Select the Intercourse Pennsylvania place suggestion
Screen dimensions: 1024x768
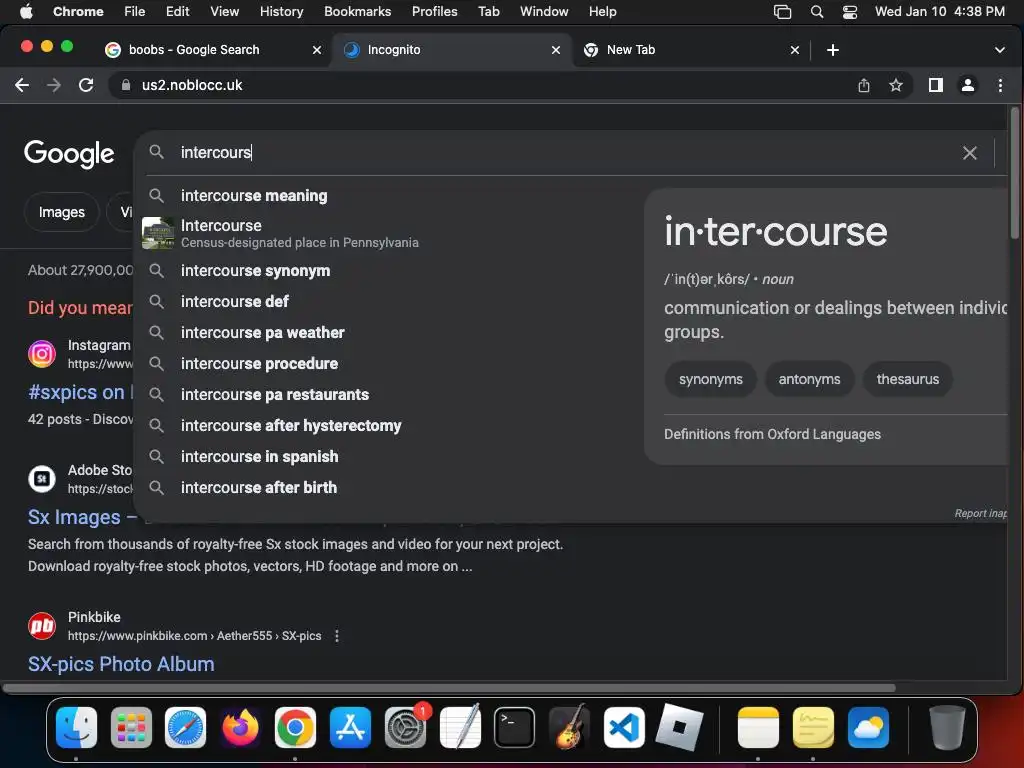point(299,233)
